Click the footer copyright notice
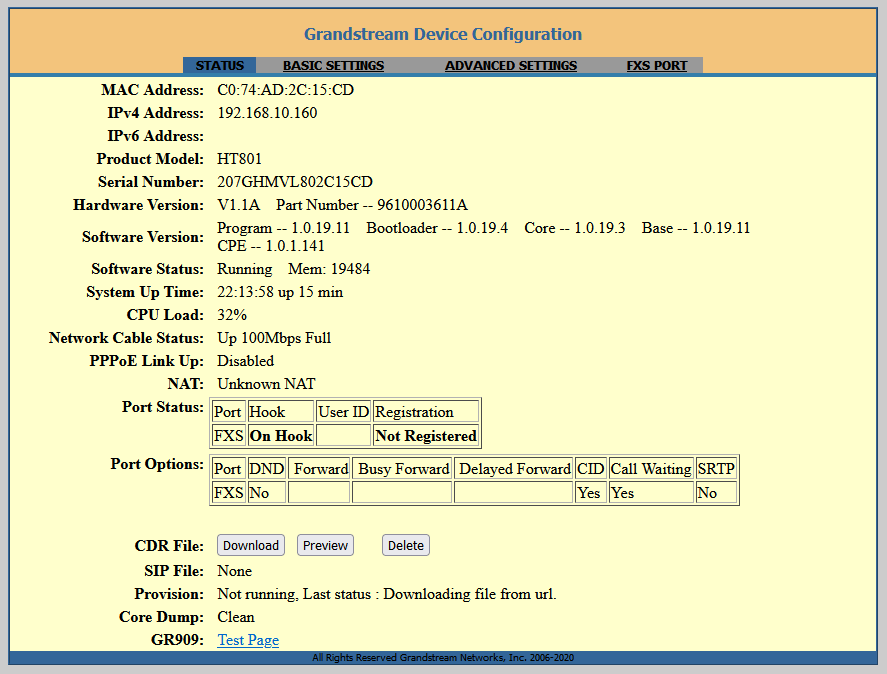This screenshot has width=887, height=674. 443,658
